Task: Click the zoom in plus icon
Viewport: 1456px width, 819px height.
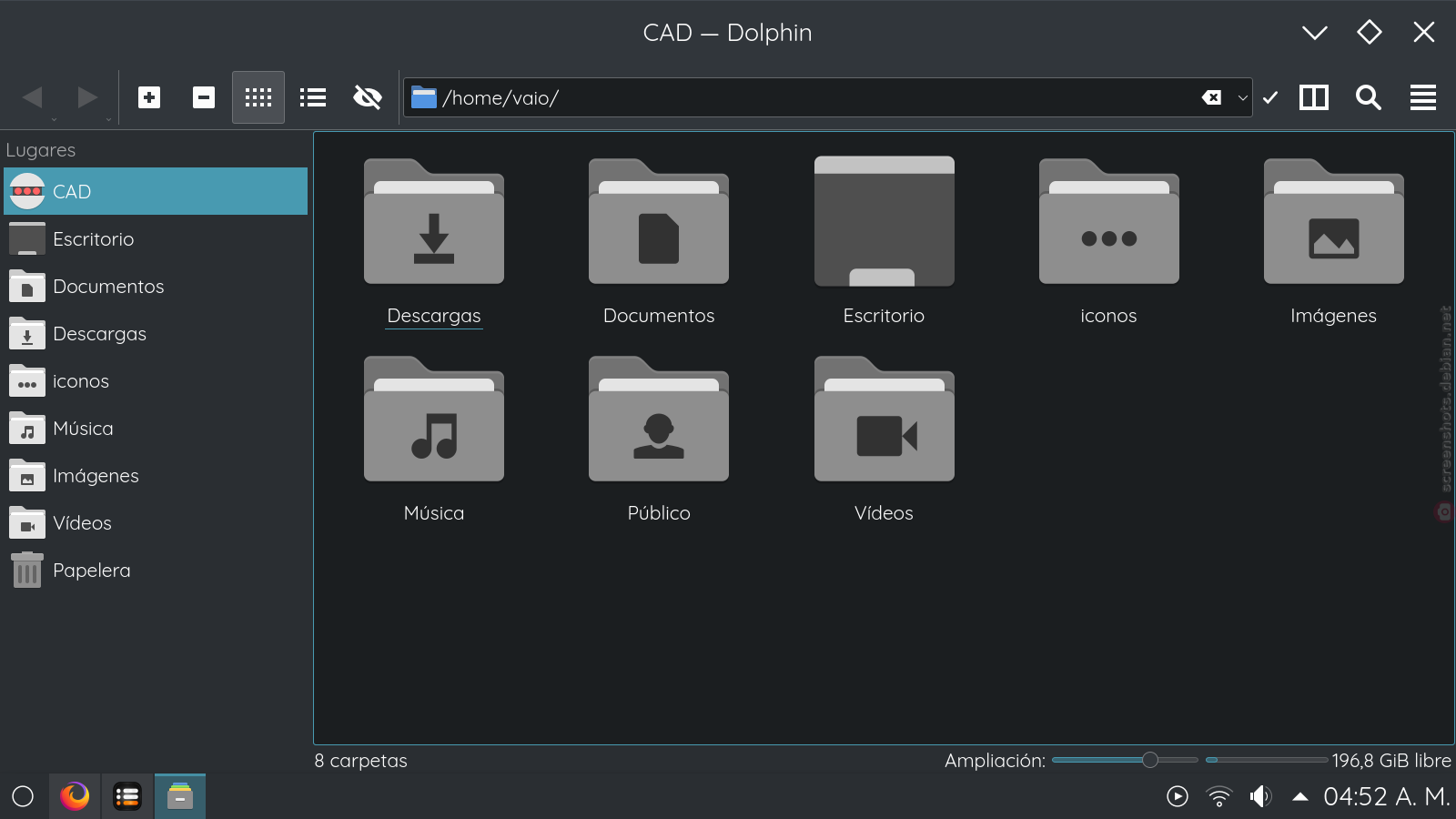Action: tap(149, 97)
